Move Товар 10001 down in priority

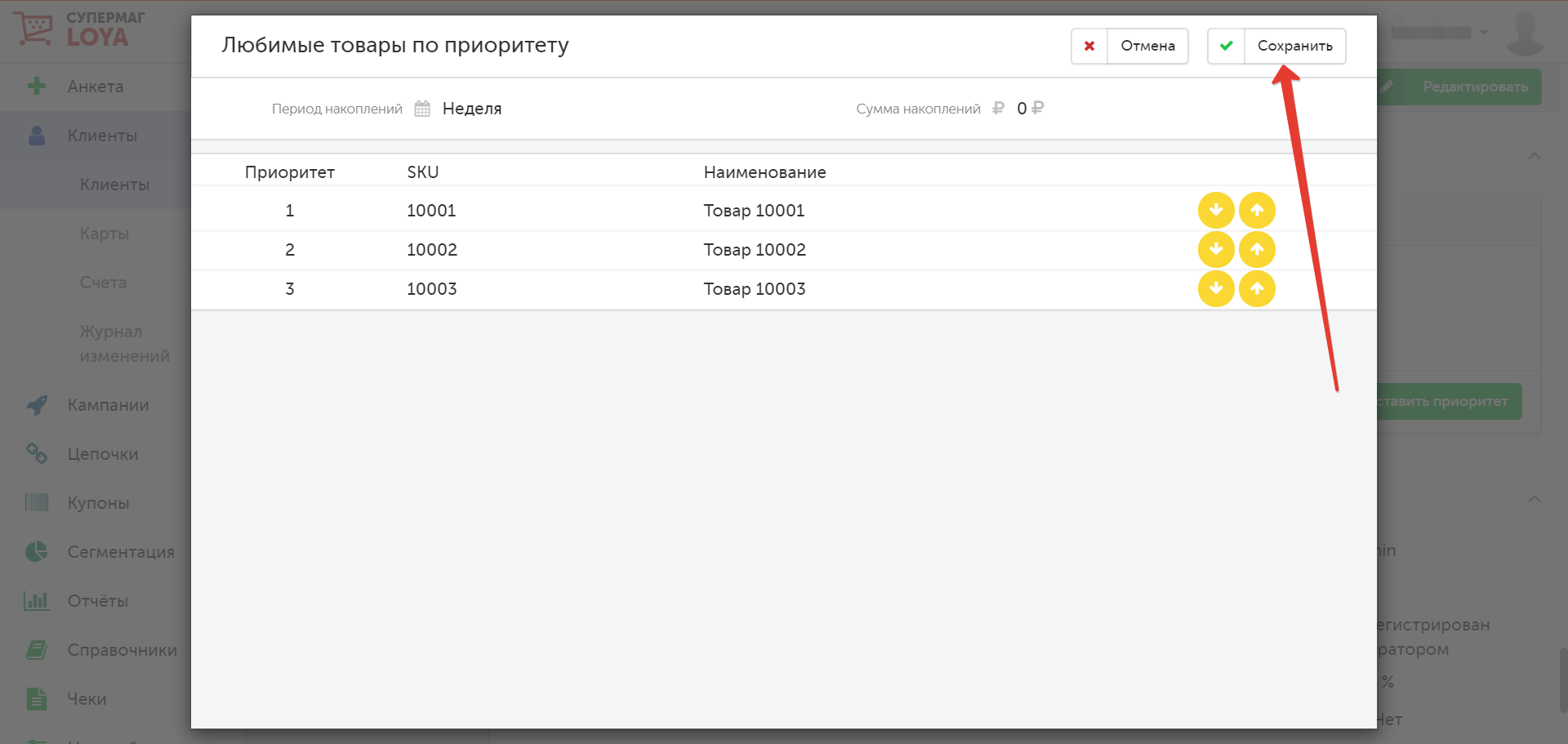click(1216, 211)
